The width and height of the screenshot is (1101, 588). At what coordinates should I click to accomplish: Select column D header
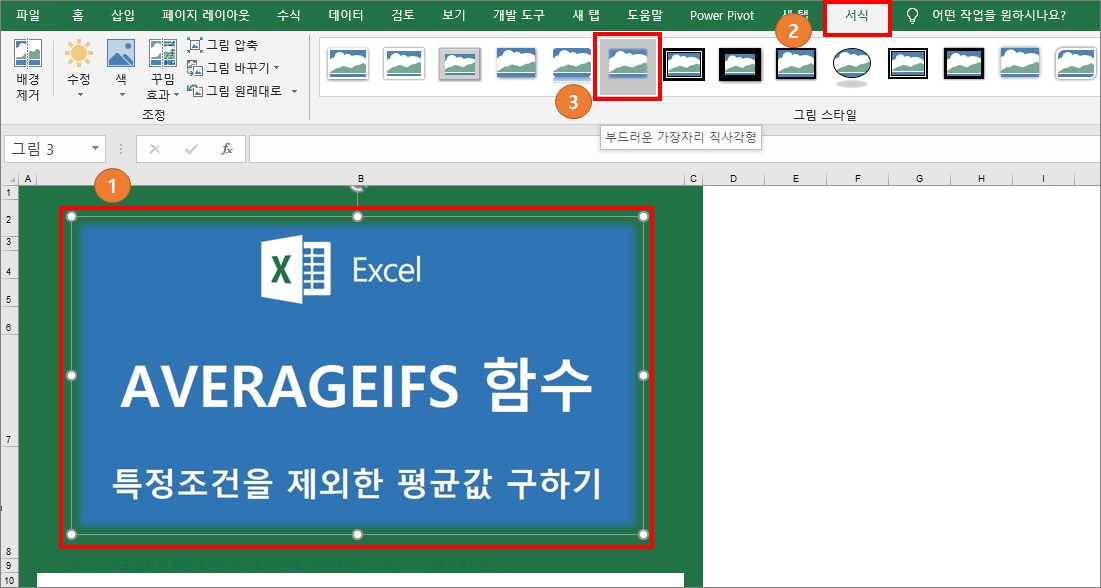coord(733,179)
